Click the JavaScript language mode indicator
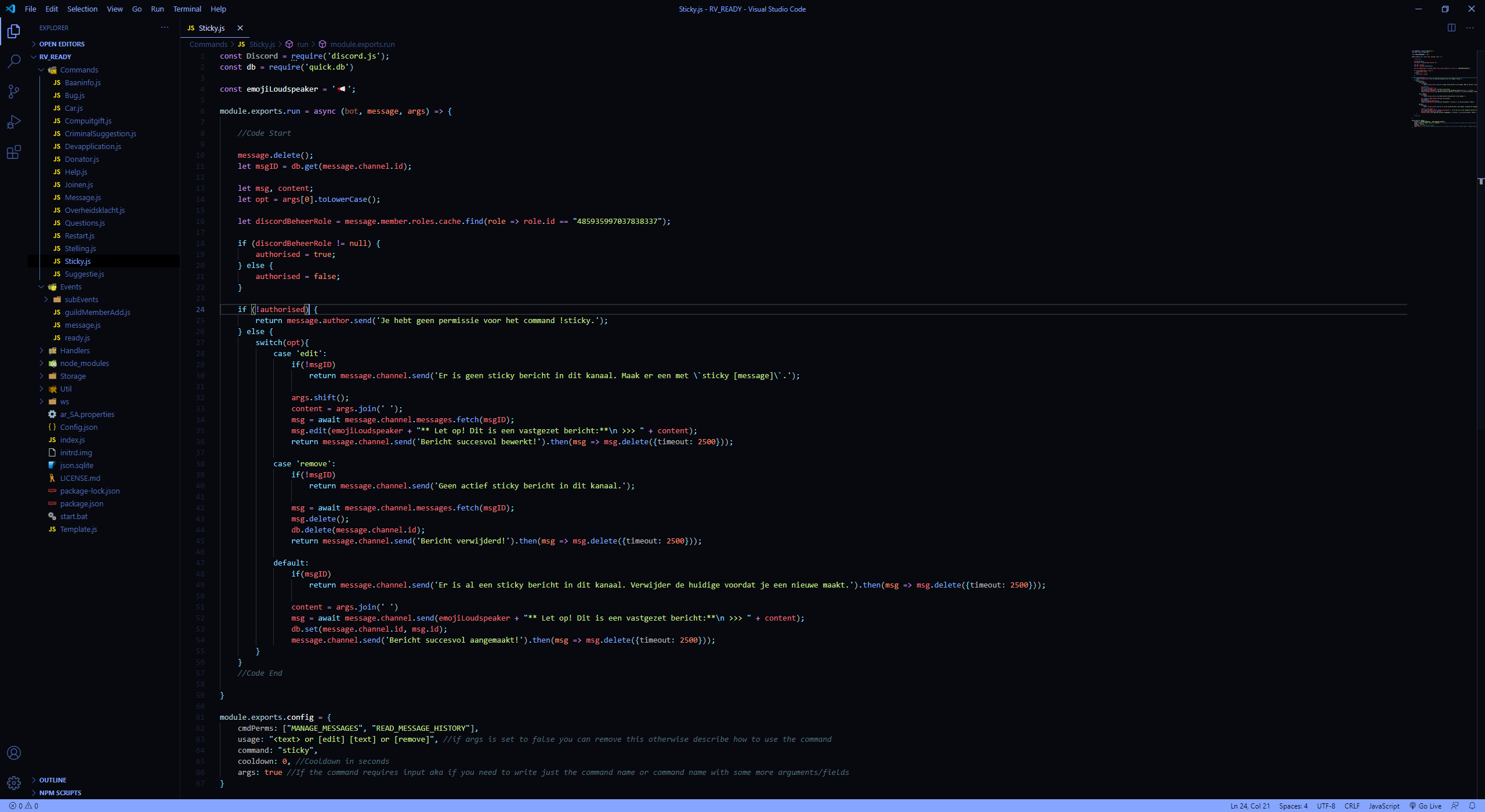Image resolution: width=1485 pixels, height=812 pixels. [x=1383, y=806]
